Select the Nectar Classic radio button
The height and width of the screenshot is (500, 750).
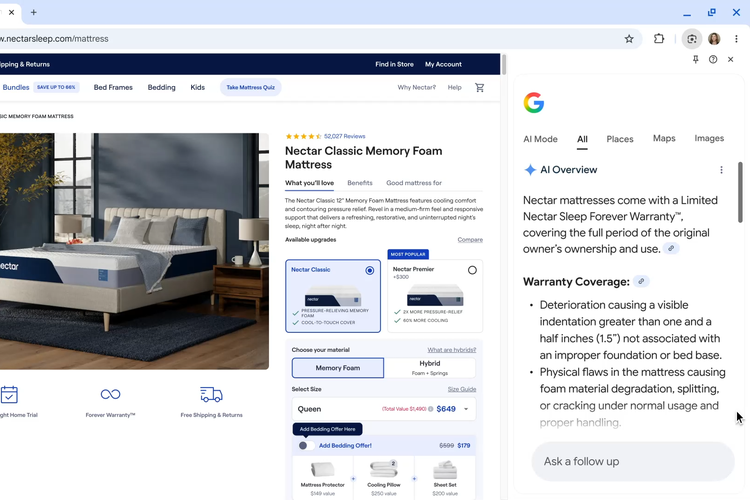pyautogui.click(x=370, y=270)
